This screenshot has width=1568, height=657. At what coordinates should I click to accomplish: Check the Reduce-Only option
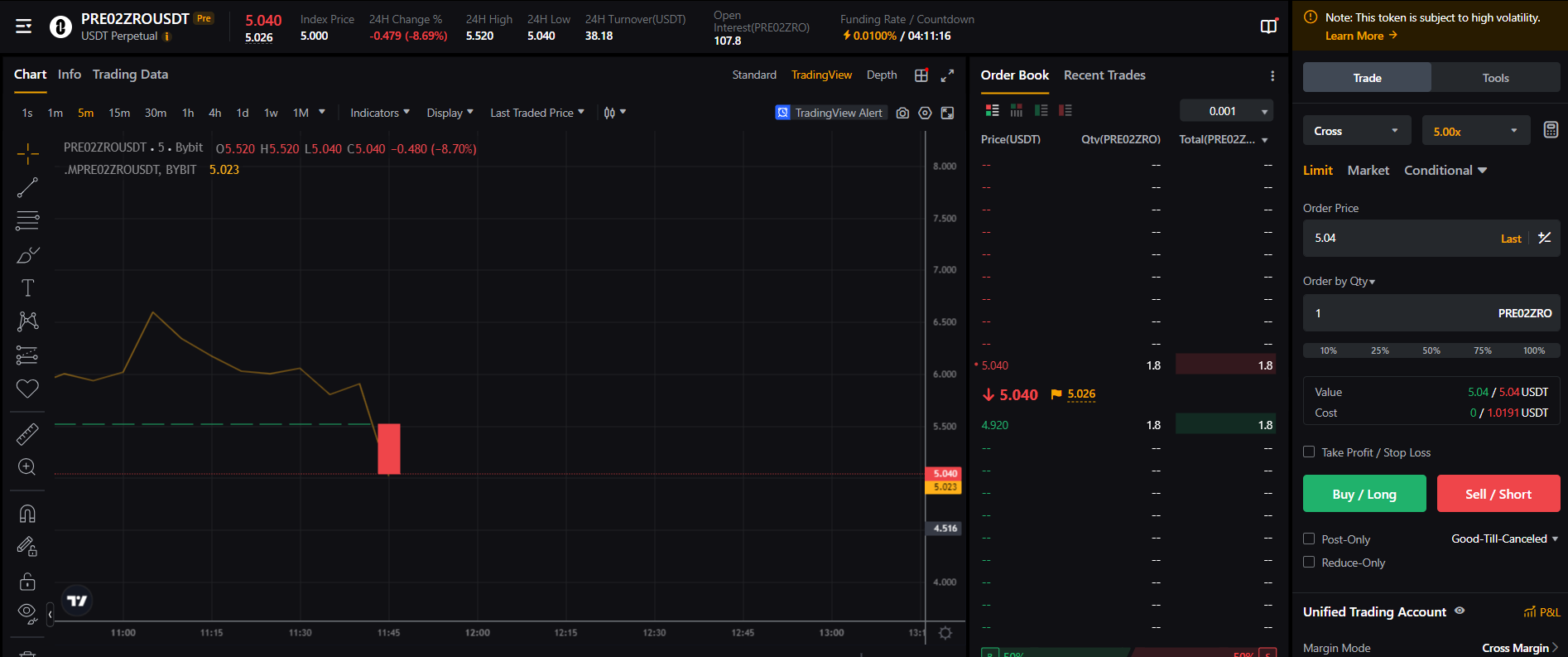click(x=1309, y=562)
